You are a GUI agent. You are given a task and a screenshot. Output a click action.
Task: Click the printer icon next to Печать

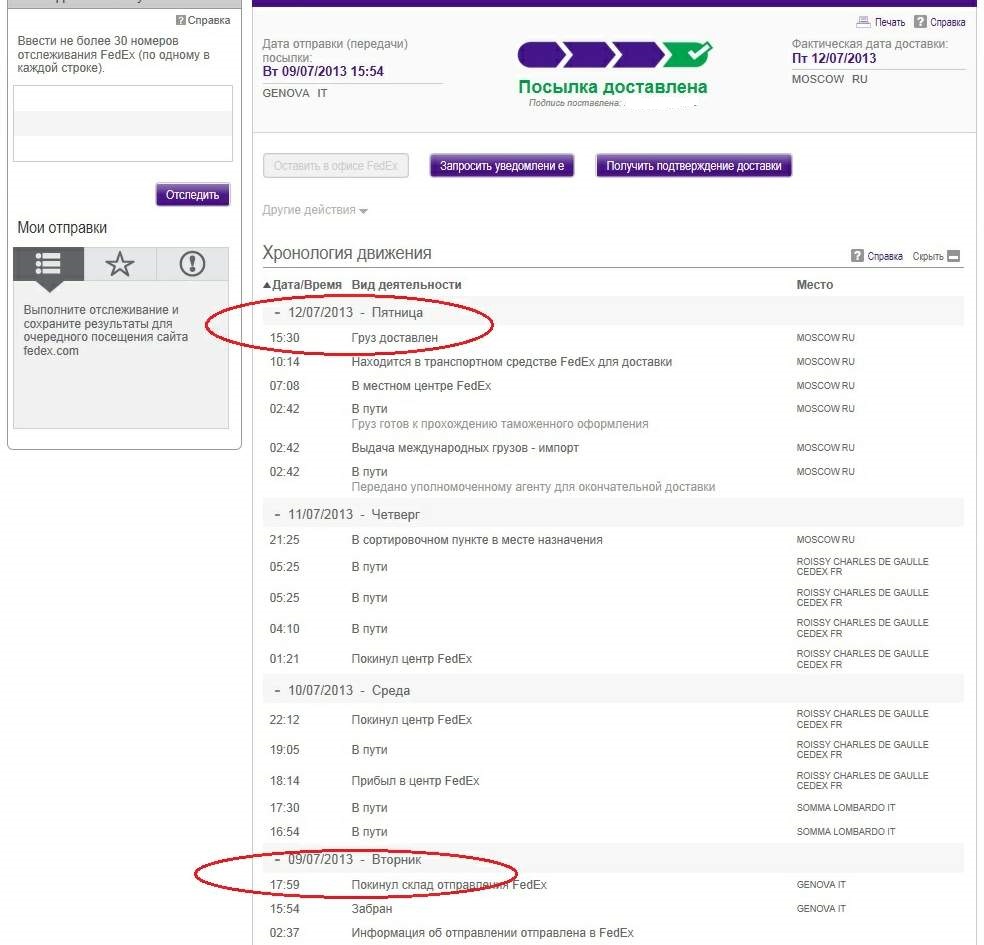pyautogui.click(x=864, y=22)
